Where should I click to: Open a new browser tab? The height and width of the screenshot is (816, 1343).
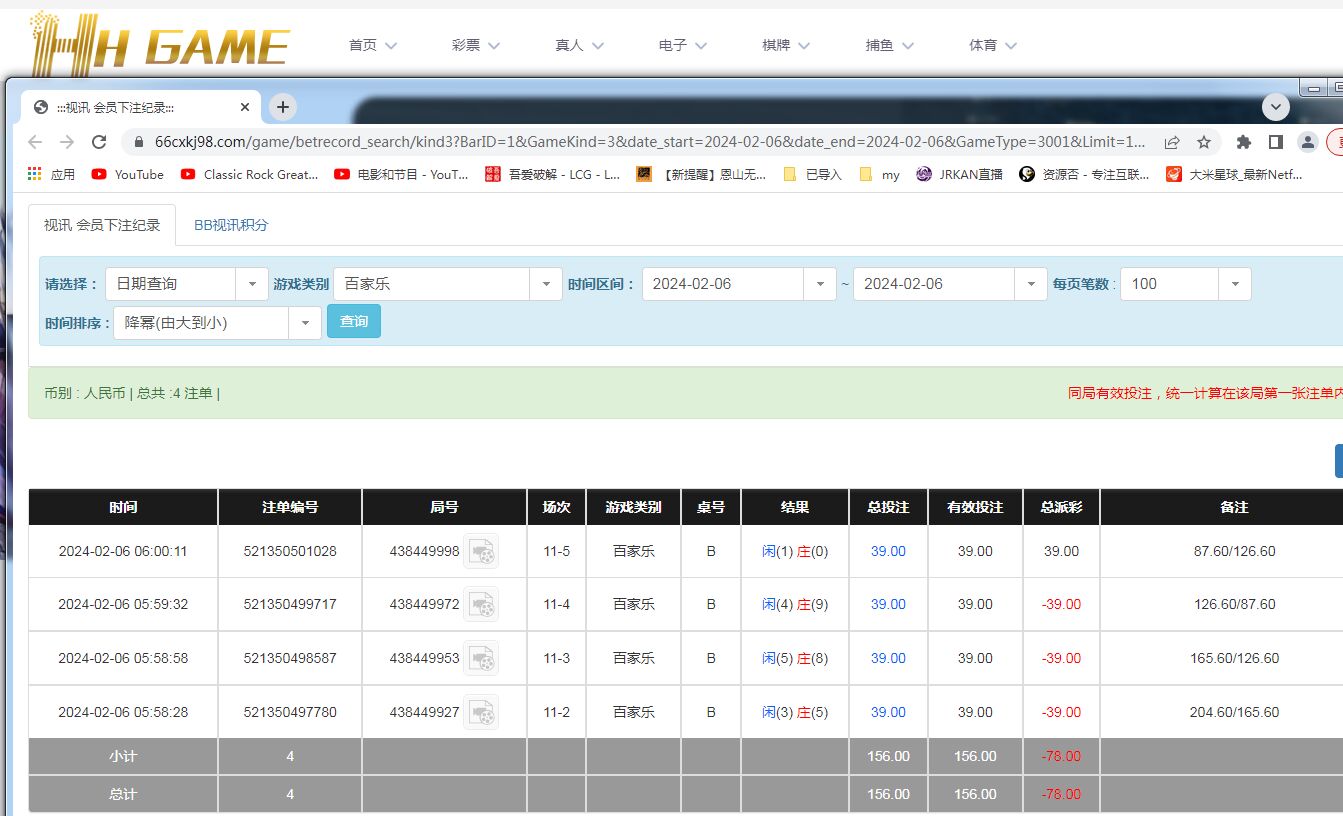pos(283,107)
